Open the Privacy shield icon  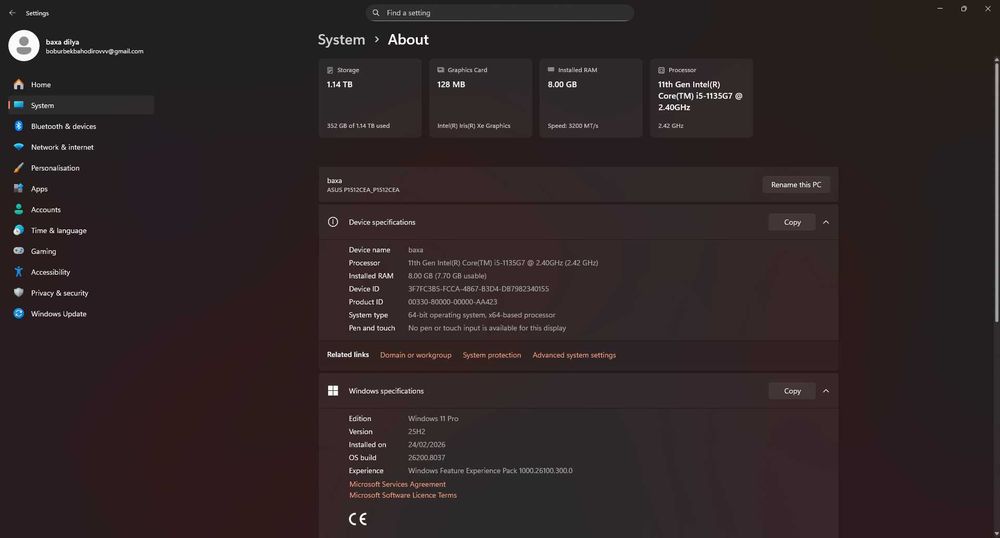pos(18,293)
